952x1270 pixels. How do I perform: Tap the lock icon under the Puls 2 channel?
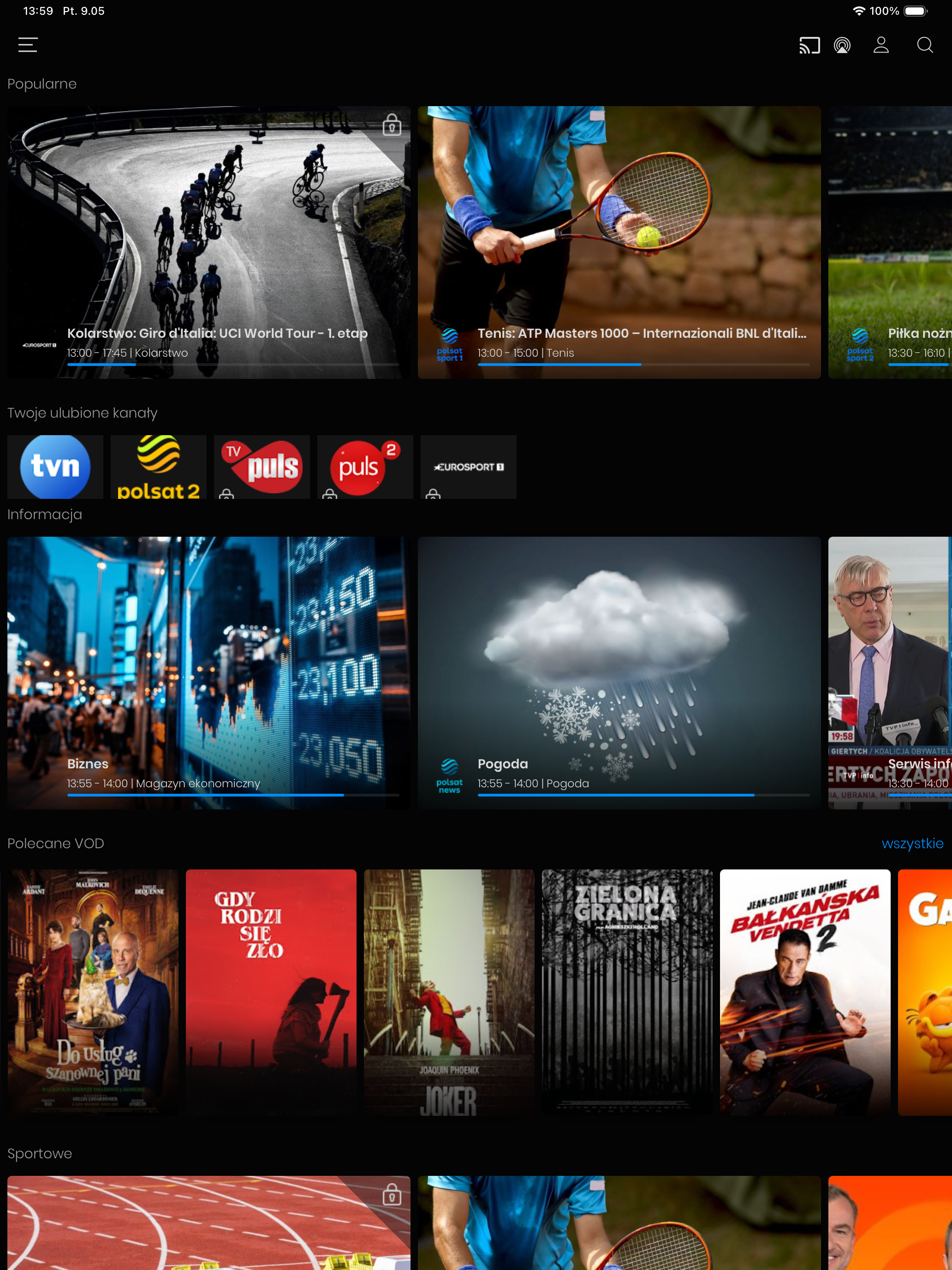pos(330,493)
